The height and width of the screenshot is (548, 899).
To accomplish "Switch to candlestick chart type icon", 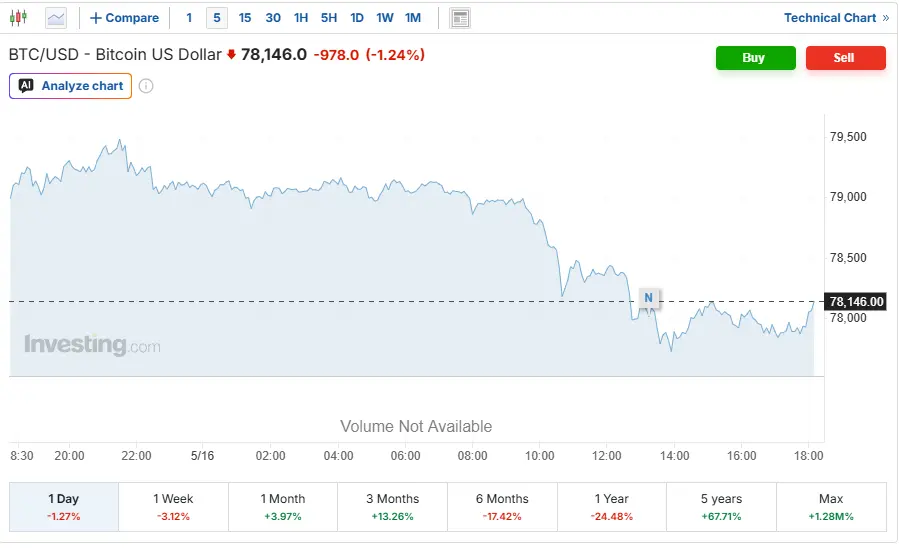I will (x=18, y=18).
